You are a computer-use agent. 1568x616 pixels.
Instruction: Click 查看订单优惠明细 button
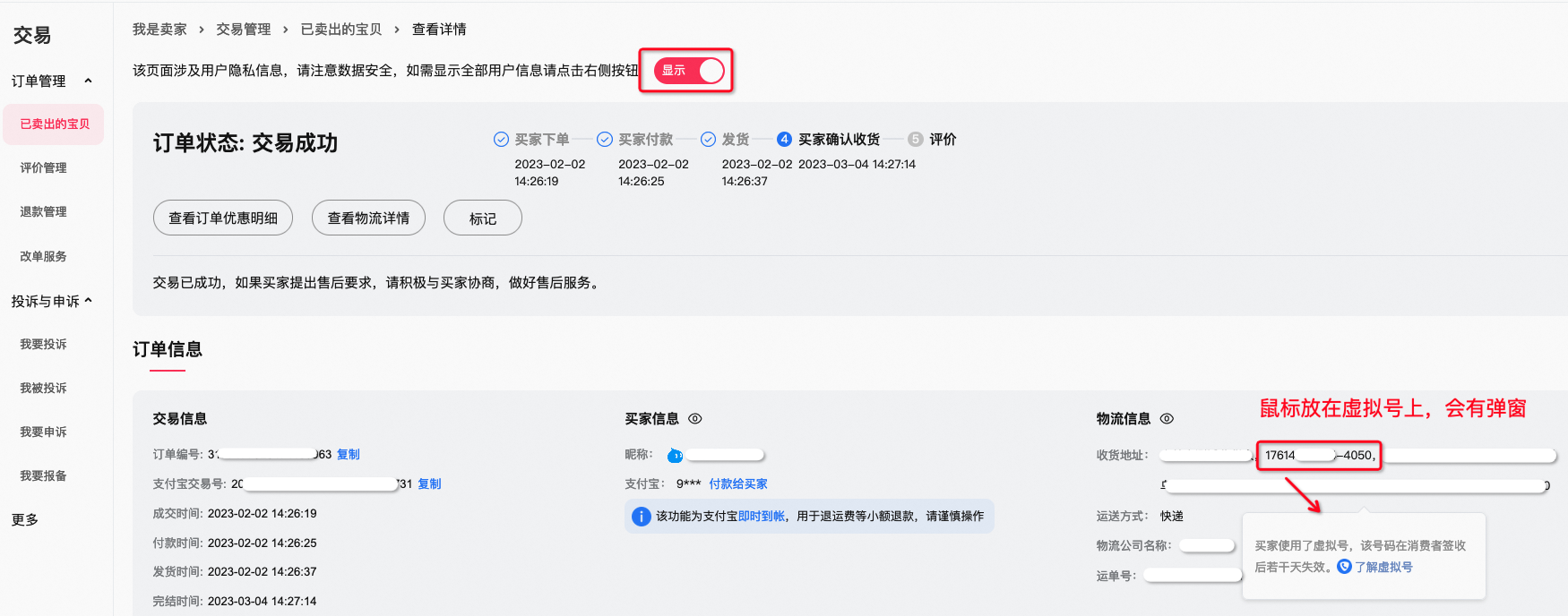(x=223, y=218)
